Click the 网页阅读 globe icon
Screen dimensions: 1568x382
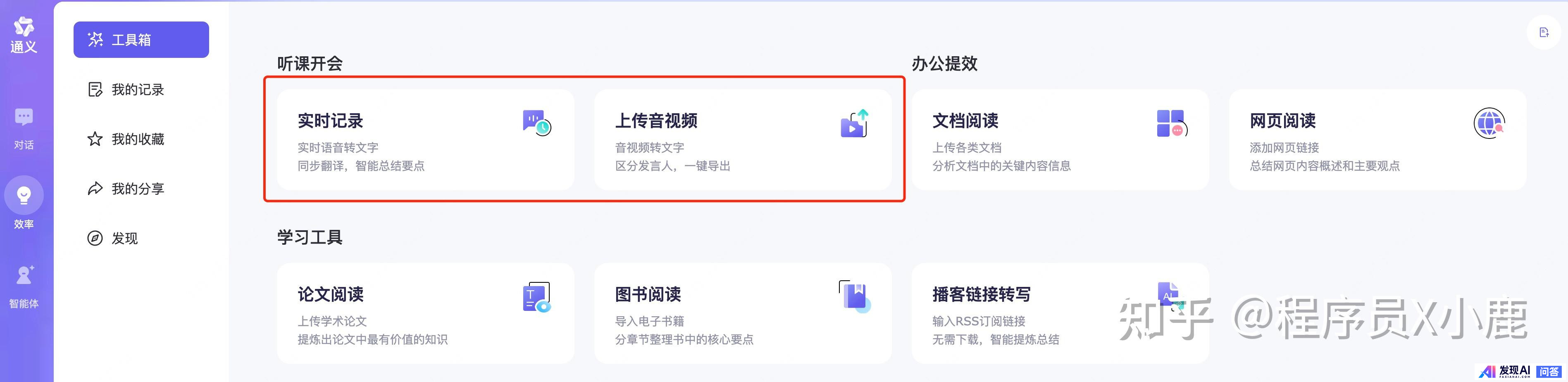pos(1489,124)
